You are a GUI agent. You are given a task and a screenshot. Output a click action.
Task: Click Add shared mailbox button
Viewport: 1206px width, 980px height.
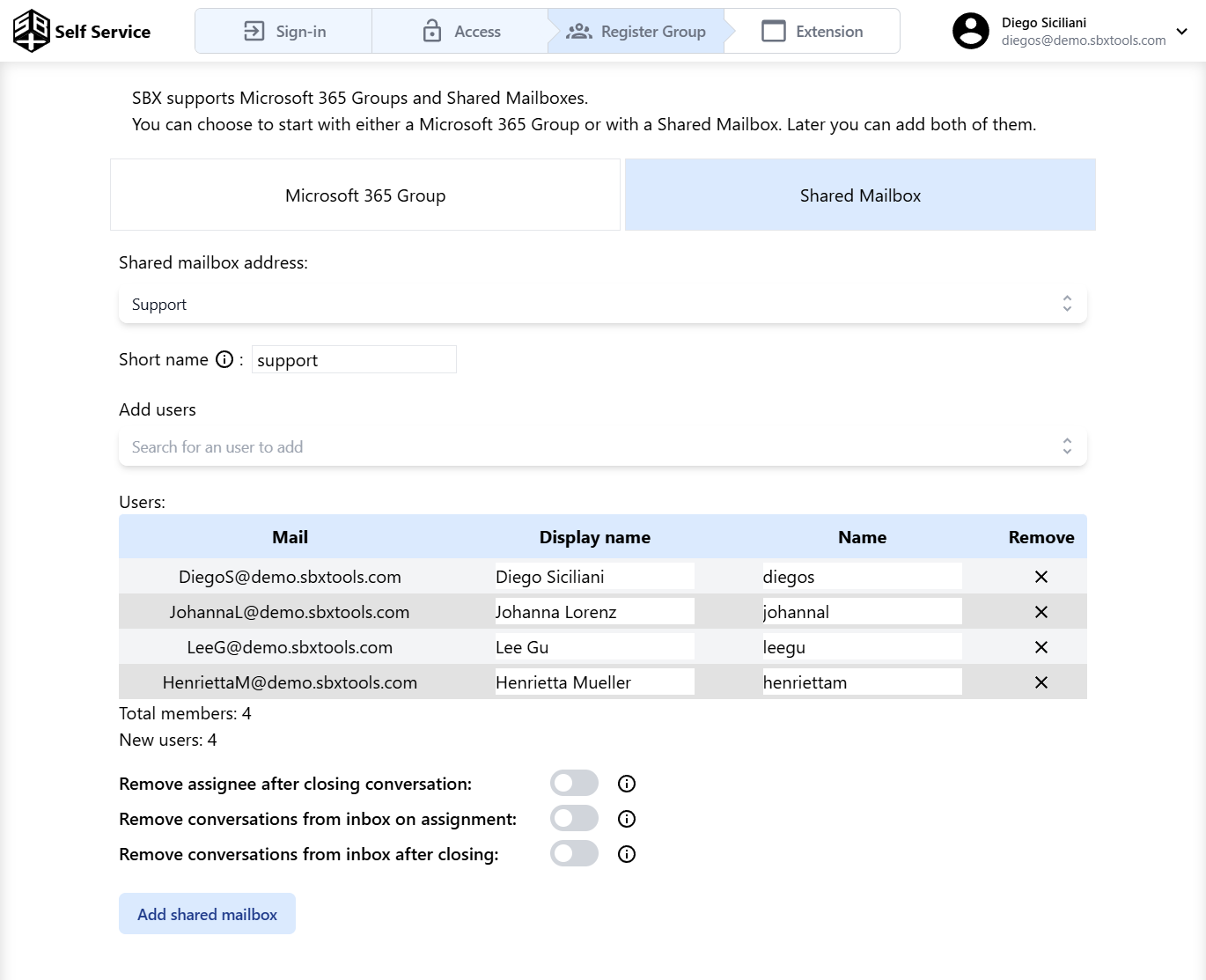tap(207, 914)
